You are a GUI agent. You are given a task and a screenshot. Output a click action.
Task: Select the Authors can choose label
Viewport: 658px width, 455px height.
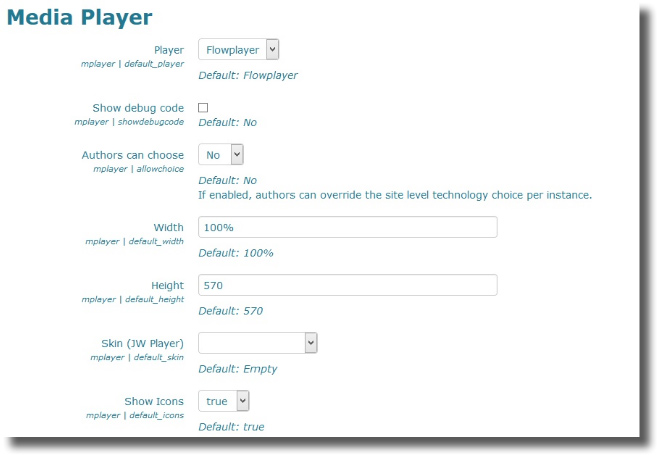(x=132, y=155)
